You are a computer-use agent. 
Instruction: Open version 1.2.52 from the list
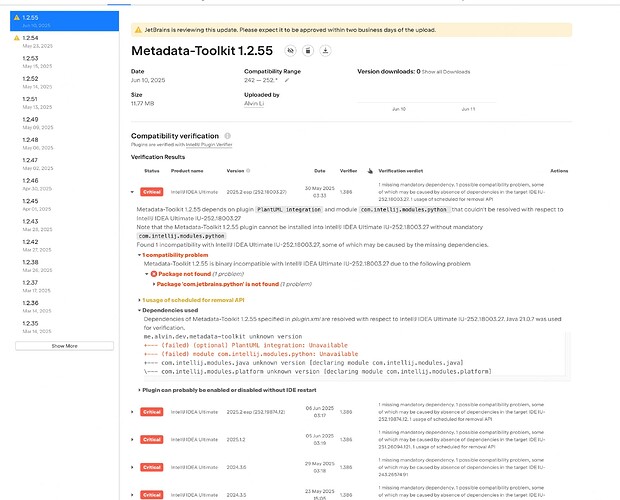click(64, 82)
